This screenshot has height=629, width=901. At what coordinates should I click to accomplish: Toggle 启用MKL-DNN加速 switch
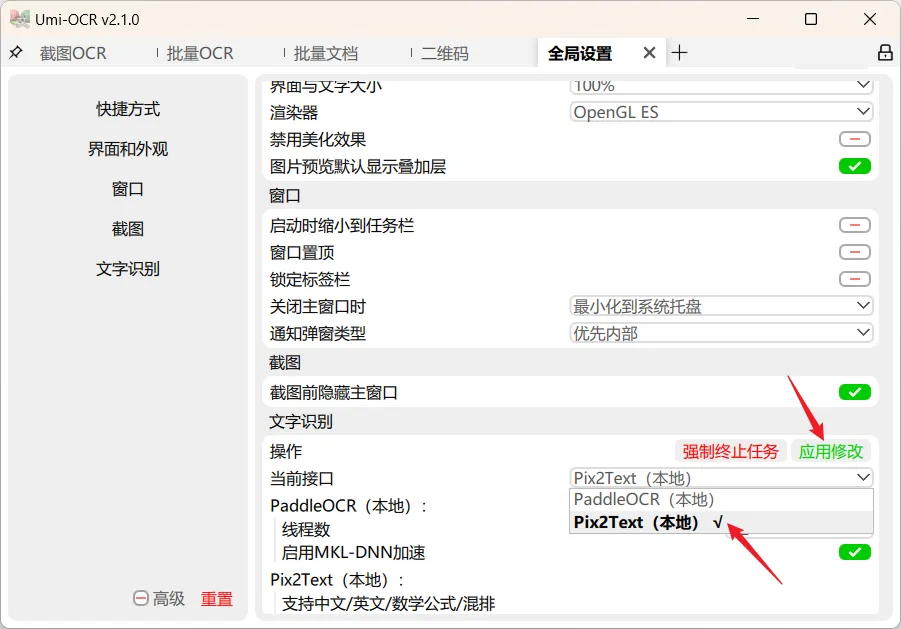(x=854, y=552)
